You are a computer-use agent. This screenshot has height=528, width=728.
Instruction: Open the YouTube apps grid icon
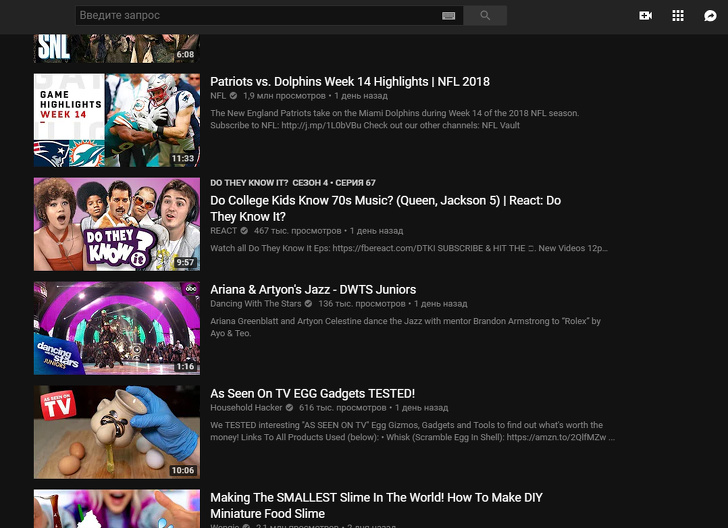point(678,15)
